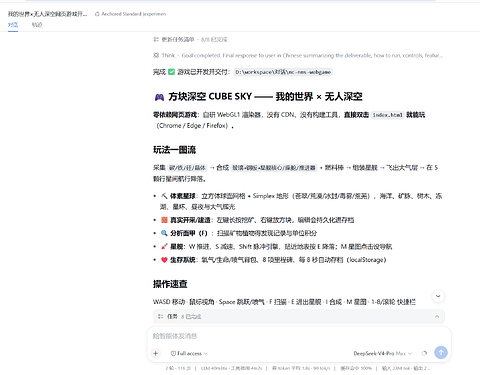Image resolution: width=480 pixels, height=375 pixels.
Task: Click the 操作速查 section heading
Action: (170, 284)
